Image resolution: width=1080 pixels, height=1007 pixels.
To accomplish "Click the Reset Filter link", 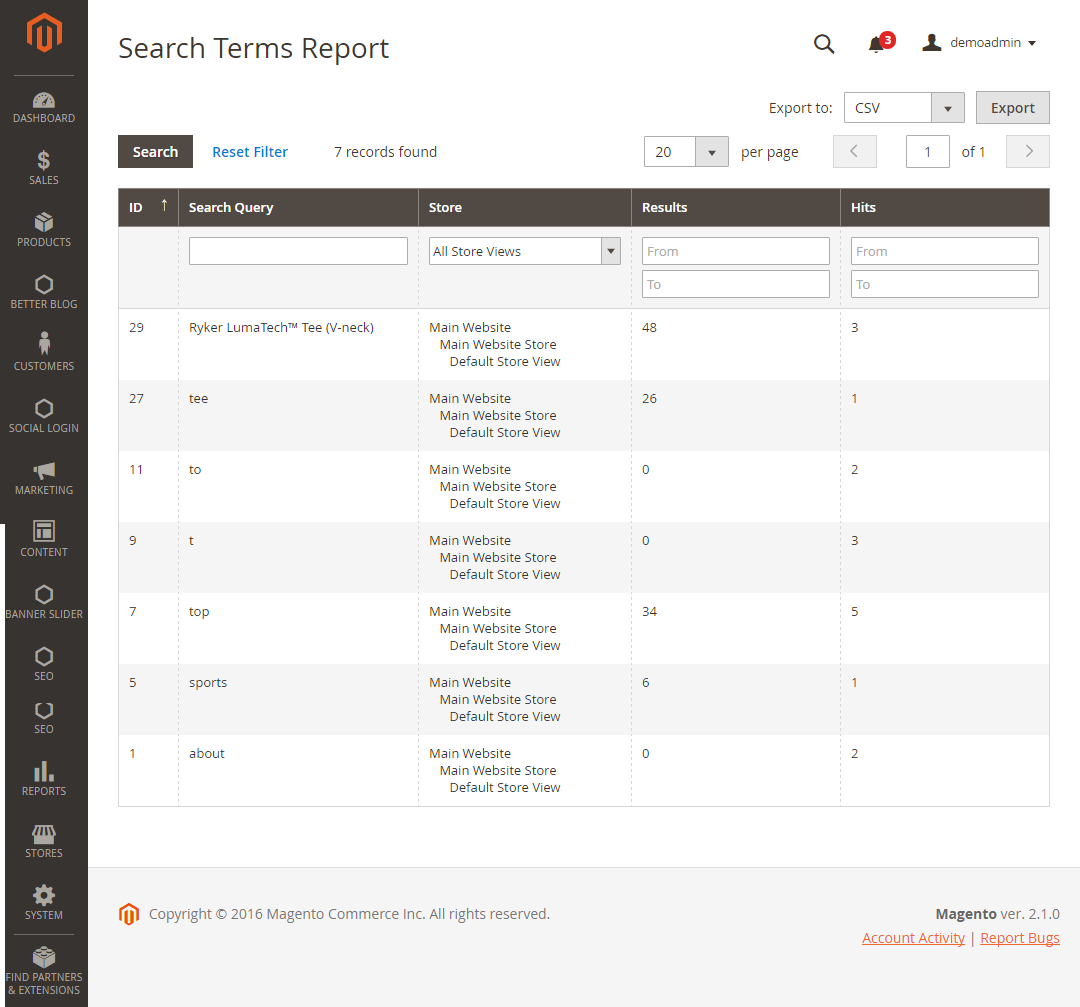I will (x=250, y=152).
